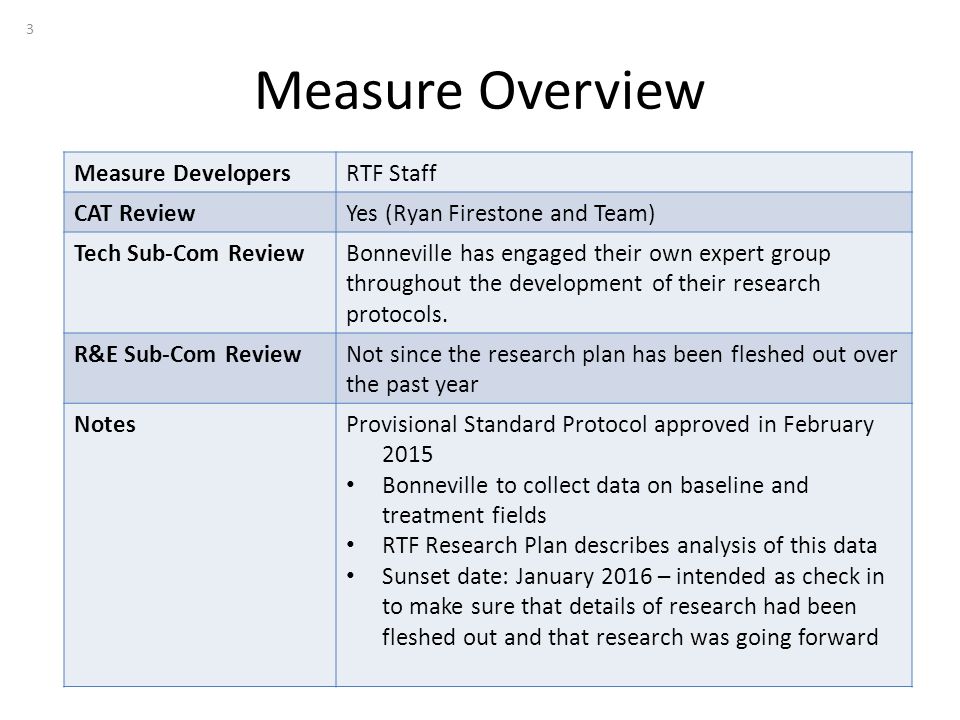
Task: Select the Bonneville expert group text line
Action: point(588,253)
